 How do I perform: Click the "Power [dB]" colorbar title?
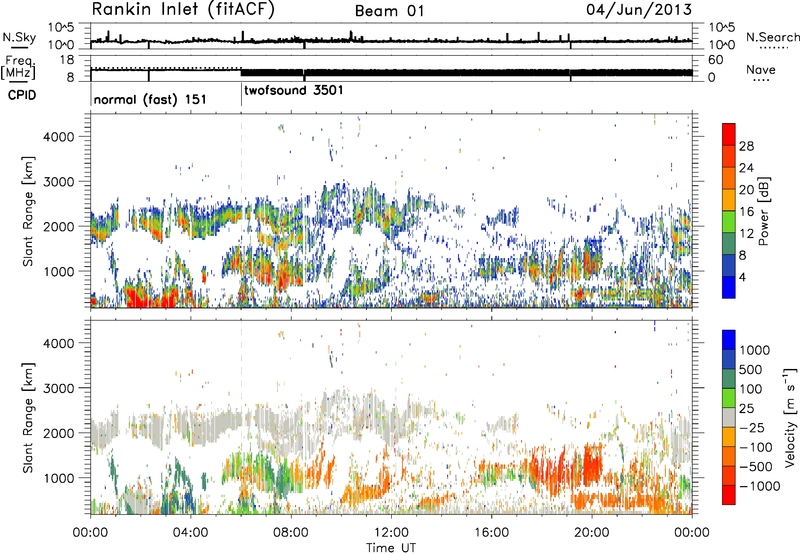pos(763,211)
